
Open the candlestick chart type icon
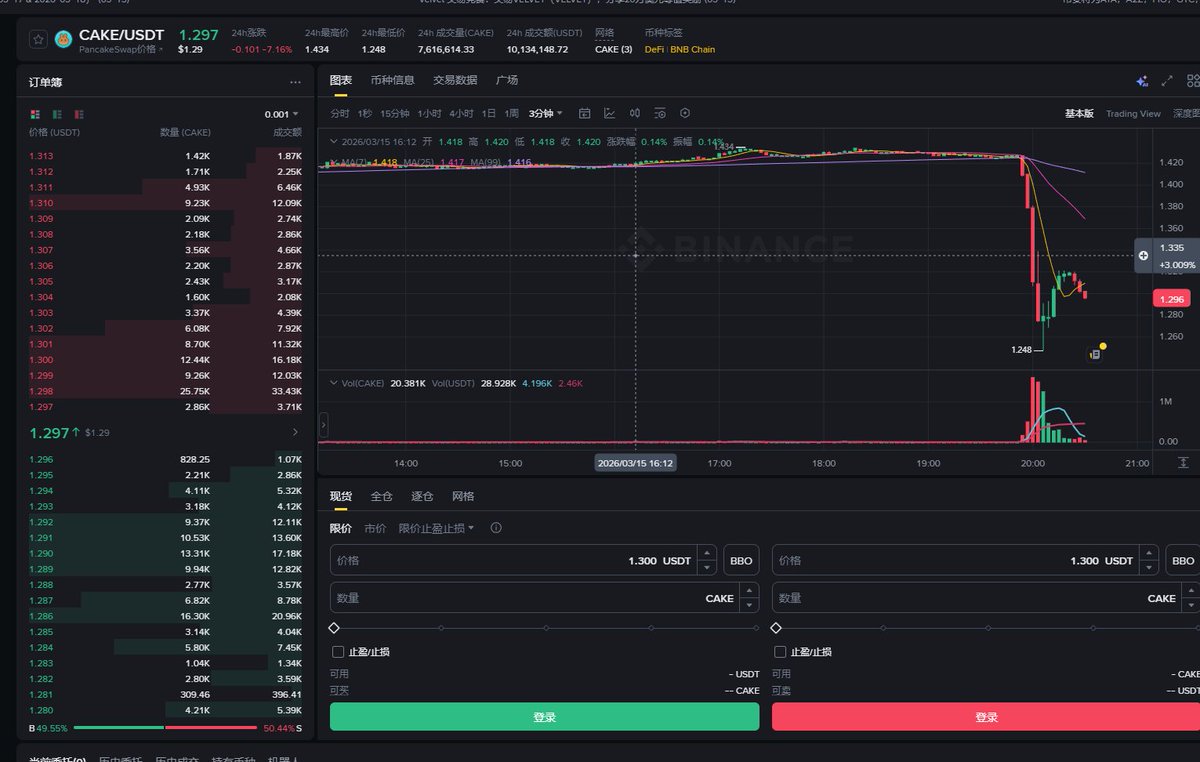tap(635, 113)
